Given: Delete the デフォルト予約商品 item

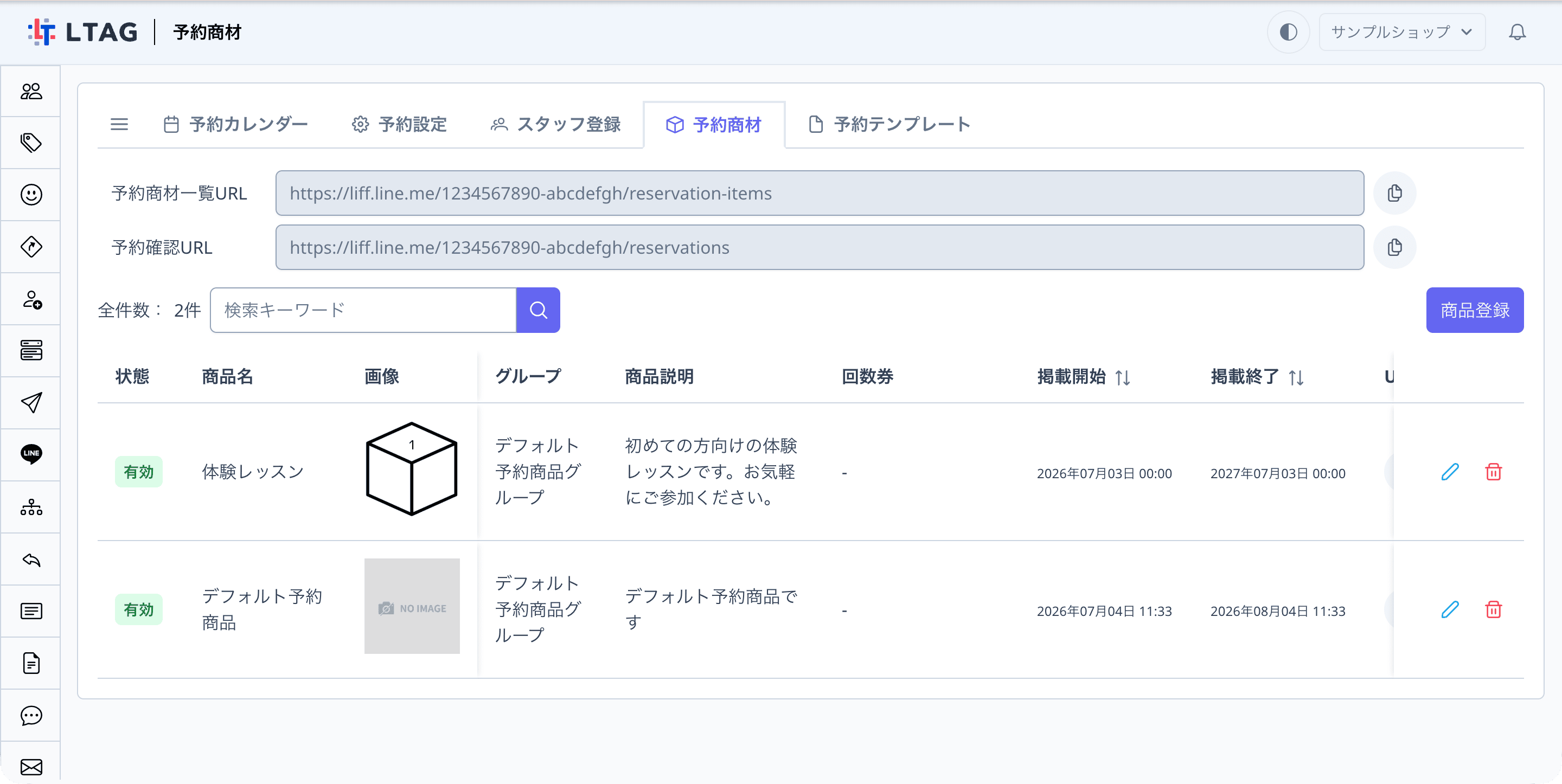Looking at the screenshot, I should pyautogui.click(x=1493, y=609).
